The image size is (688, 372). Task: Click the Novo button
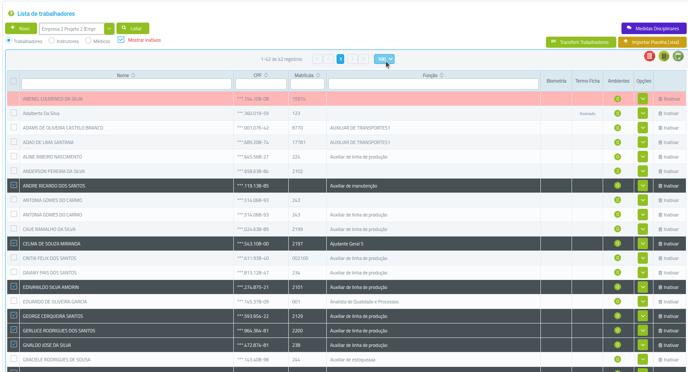point(21,29)
